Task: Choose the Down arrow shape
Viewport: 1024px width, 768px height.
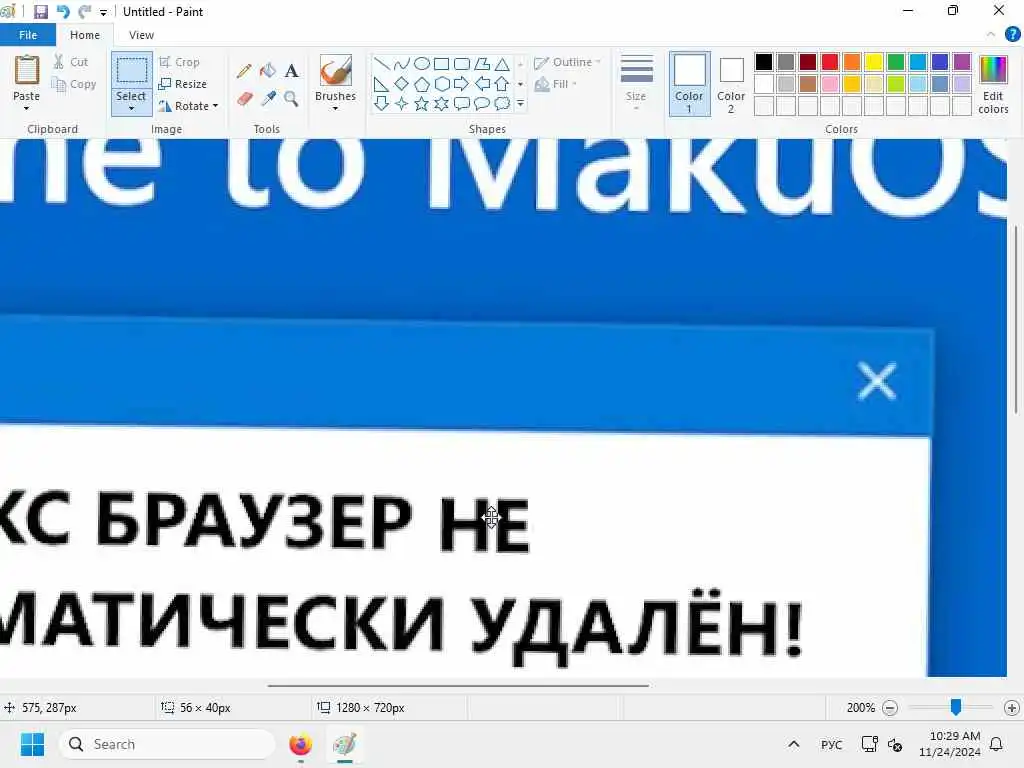Action: 381,103
